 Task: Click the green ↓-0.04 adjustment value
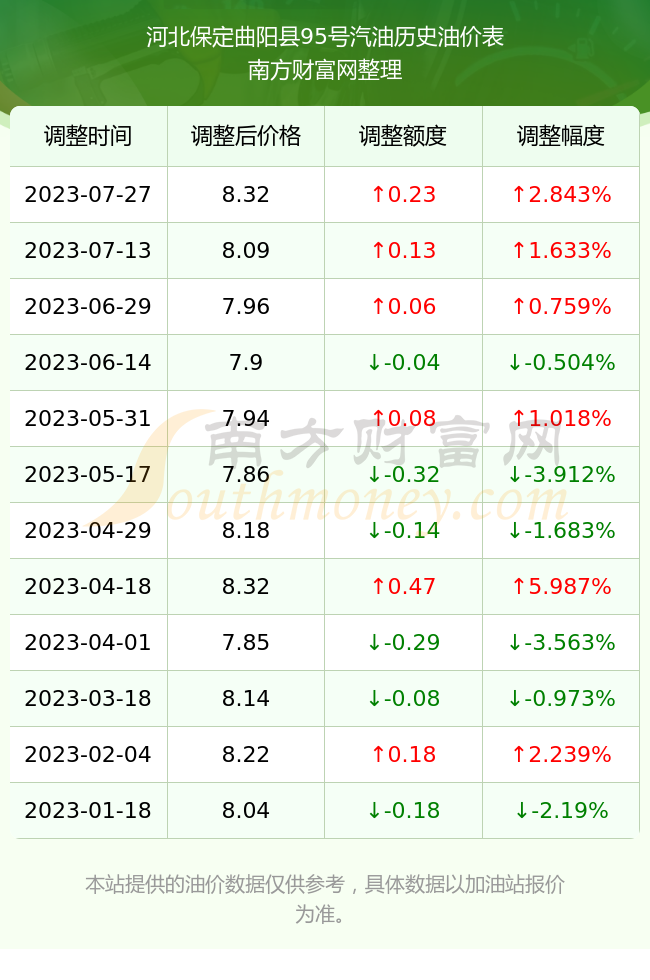[403, 362]
